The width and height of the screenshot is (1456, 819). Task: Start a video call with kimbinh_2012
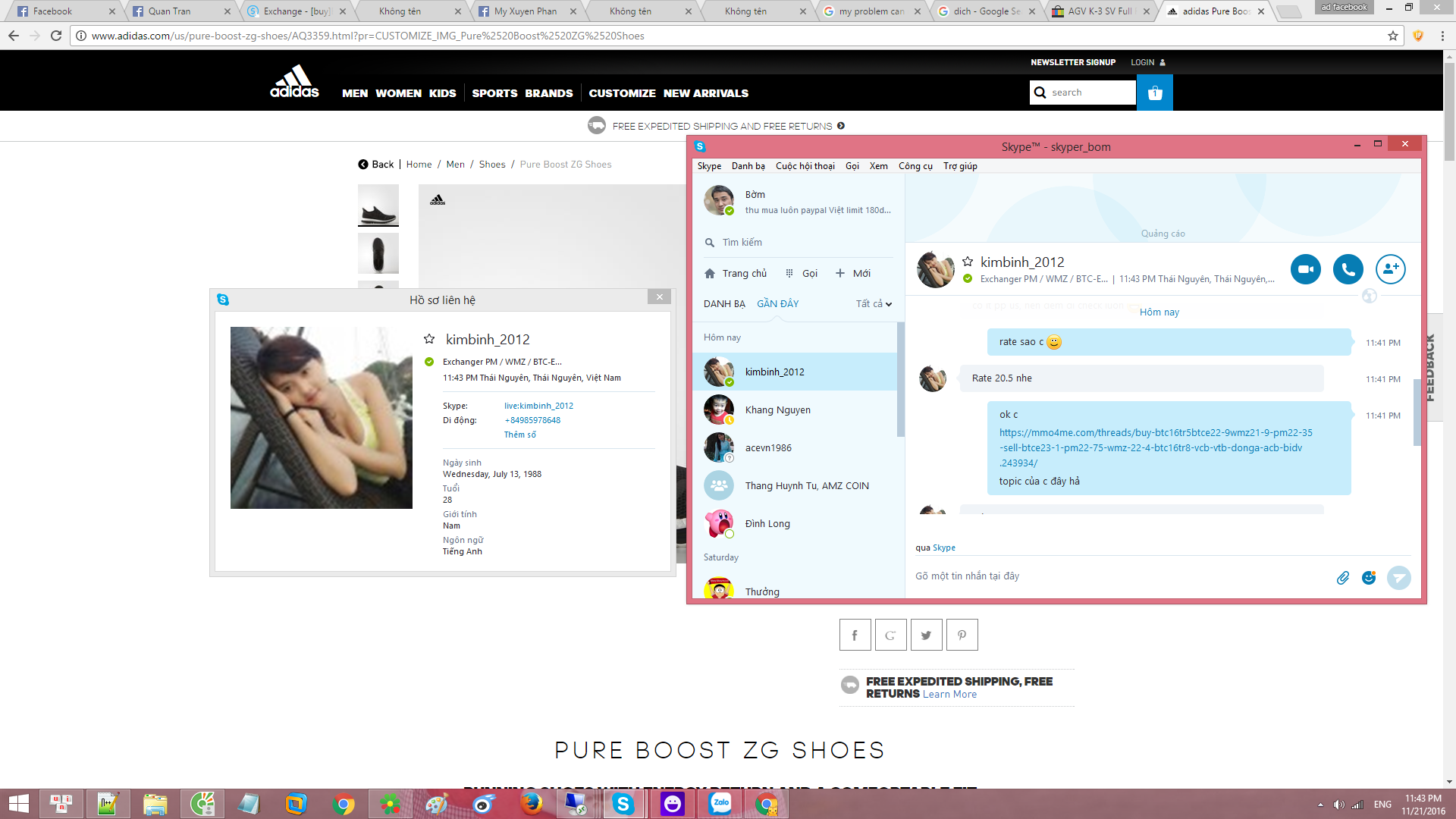[1305, 269]
